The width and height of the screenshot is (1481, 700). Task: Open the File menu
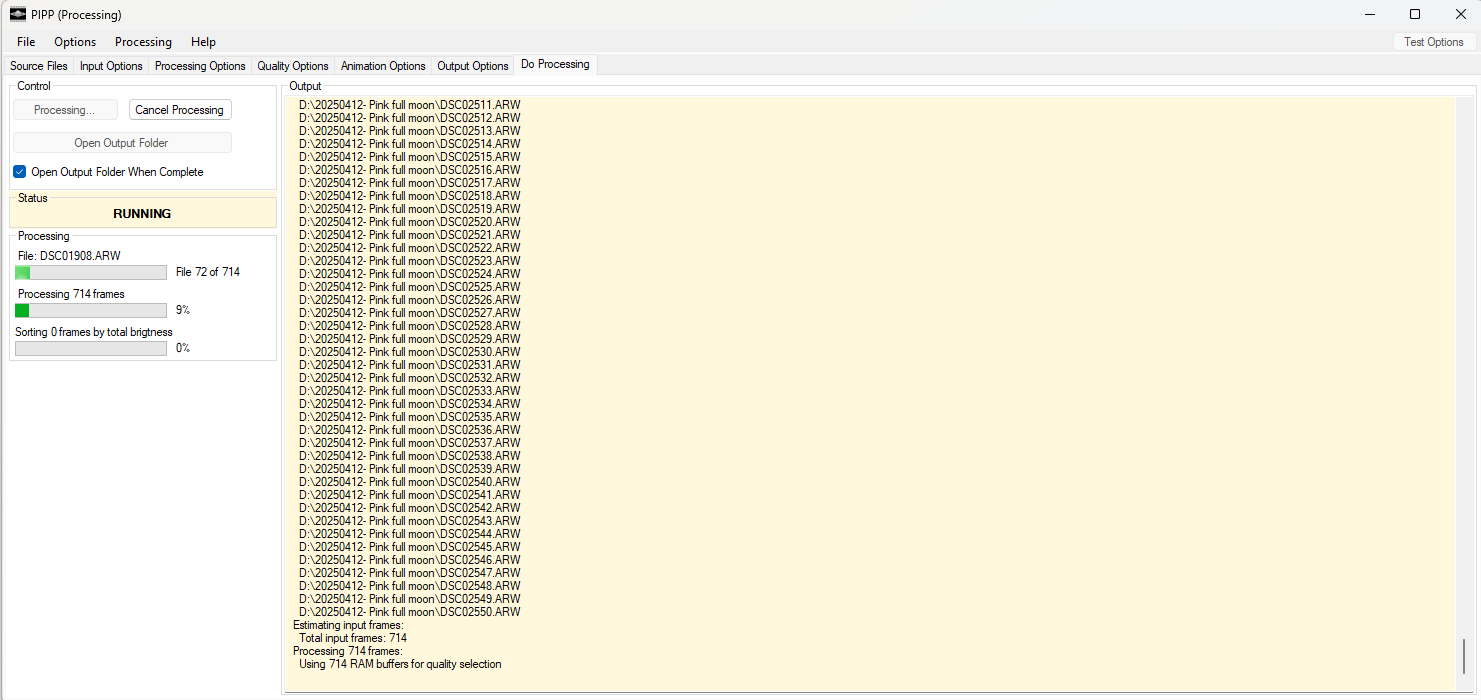(26, 42)
